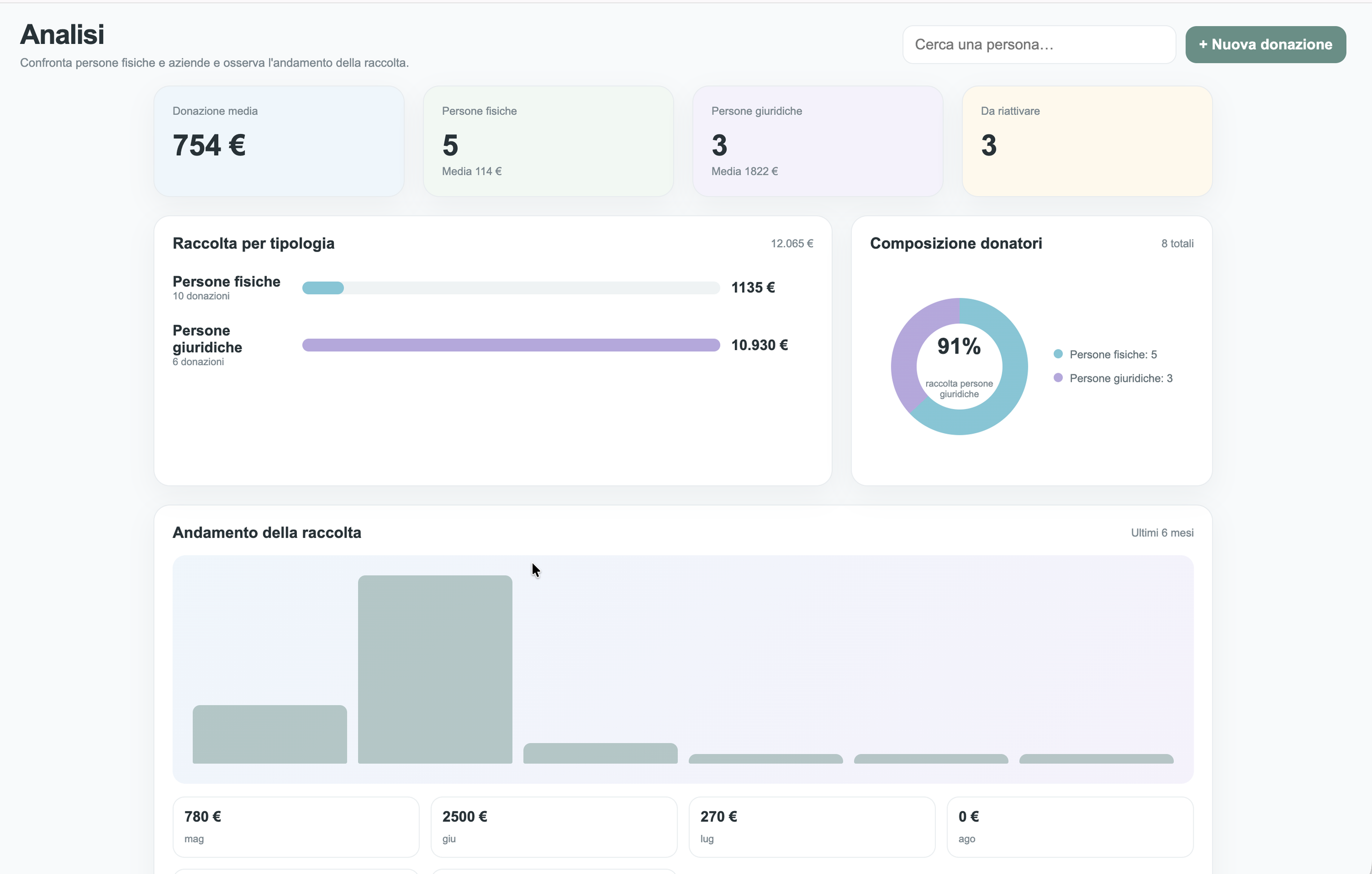Click the first bar in the monthly chart
Screen dimensions: 1372x874
270,734
